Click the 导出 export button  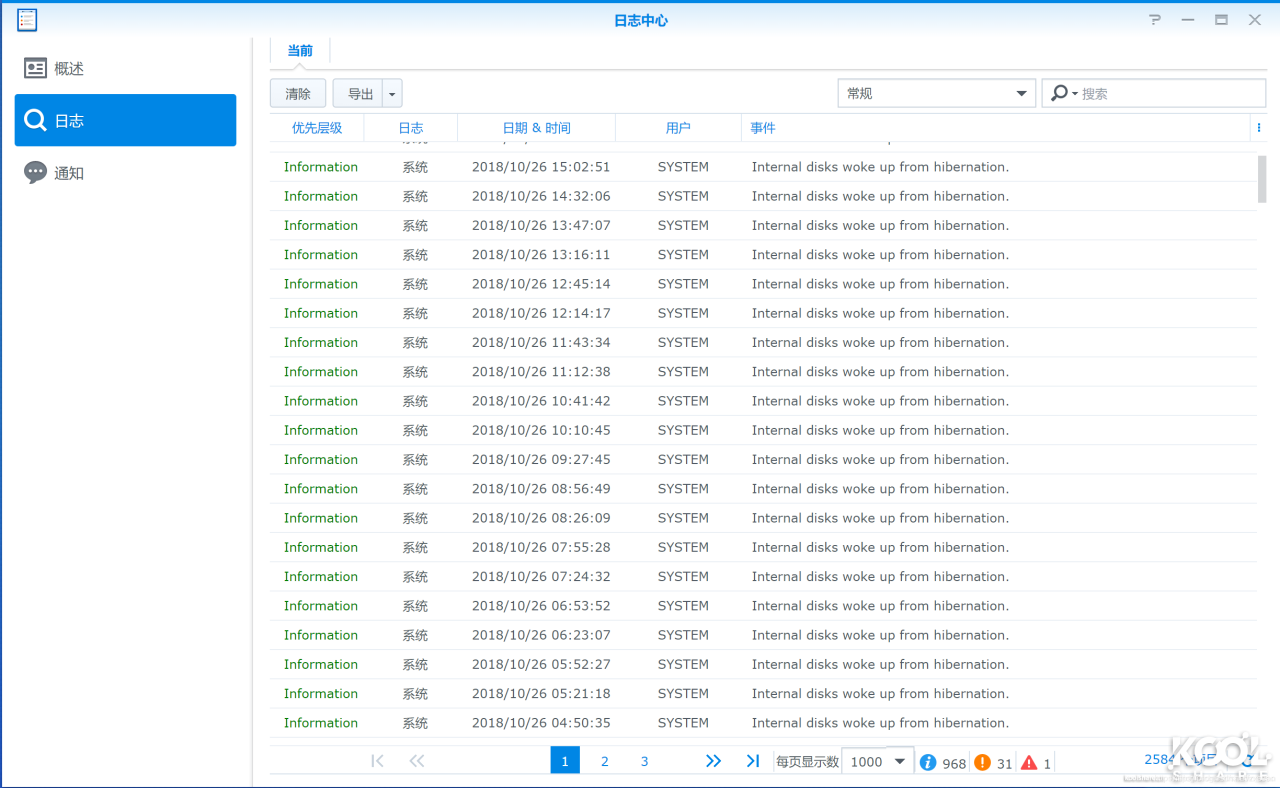(x=359, y=94)
